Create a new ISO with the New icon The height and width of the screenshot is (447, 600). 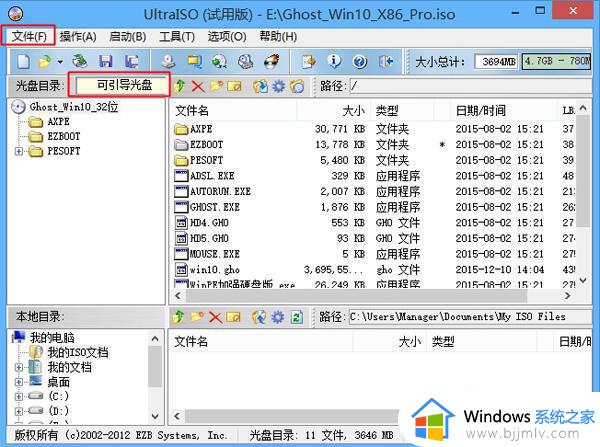click(23, 61)
